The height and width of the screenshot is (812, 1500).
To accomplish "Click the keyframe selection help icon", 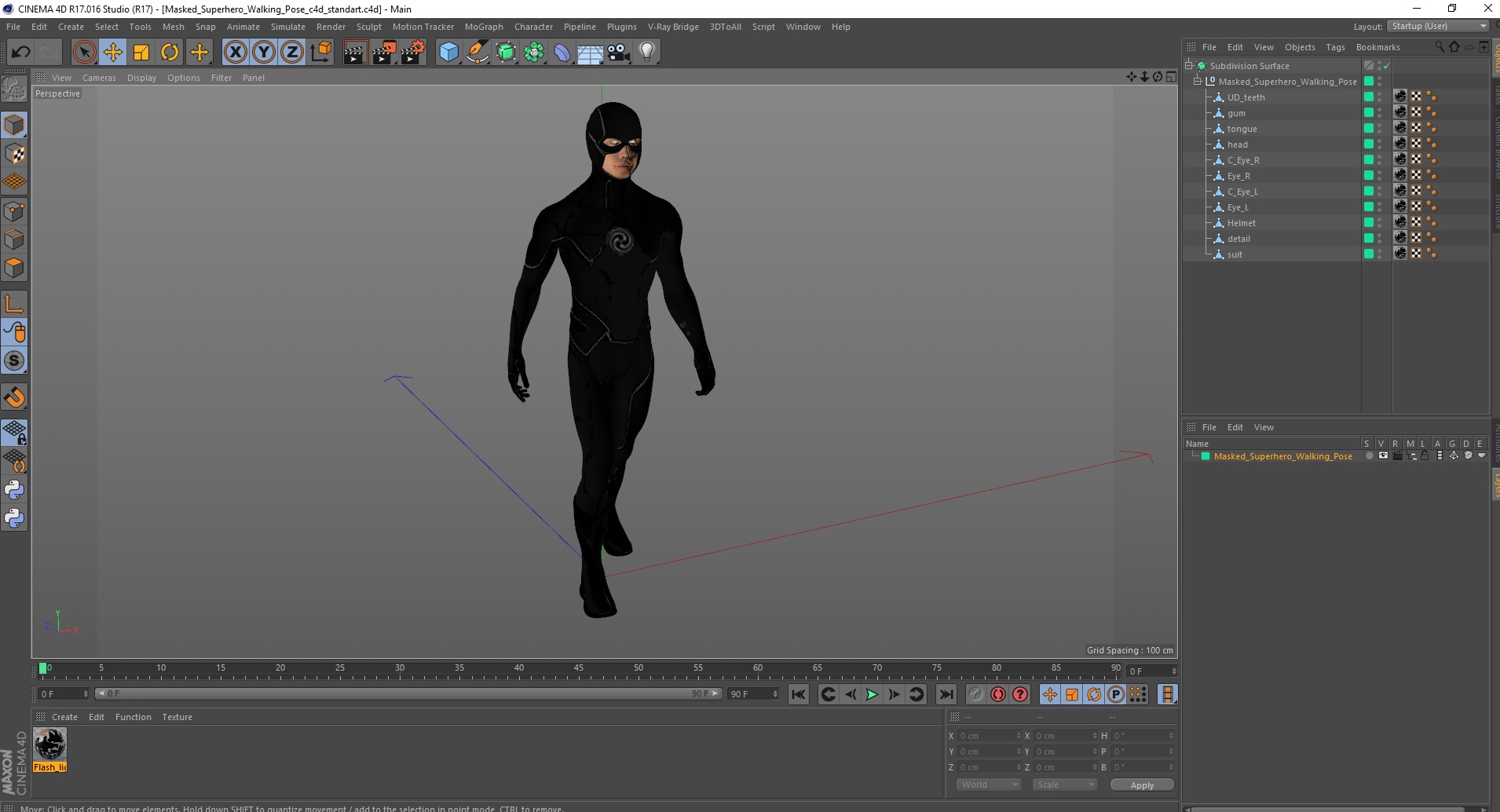I will [1020, 694].
